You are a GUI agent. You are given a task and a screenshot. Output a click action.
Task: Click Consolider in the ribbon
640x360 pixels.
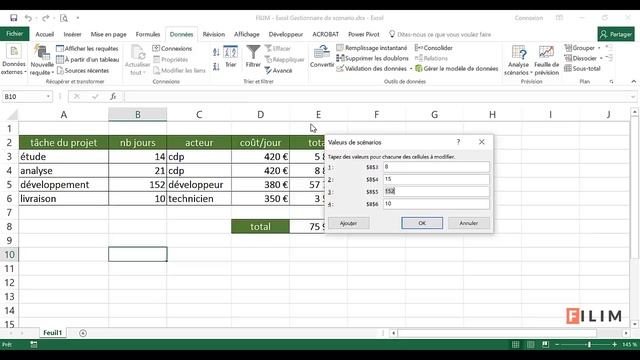click(433, 48)
